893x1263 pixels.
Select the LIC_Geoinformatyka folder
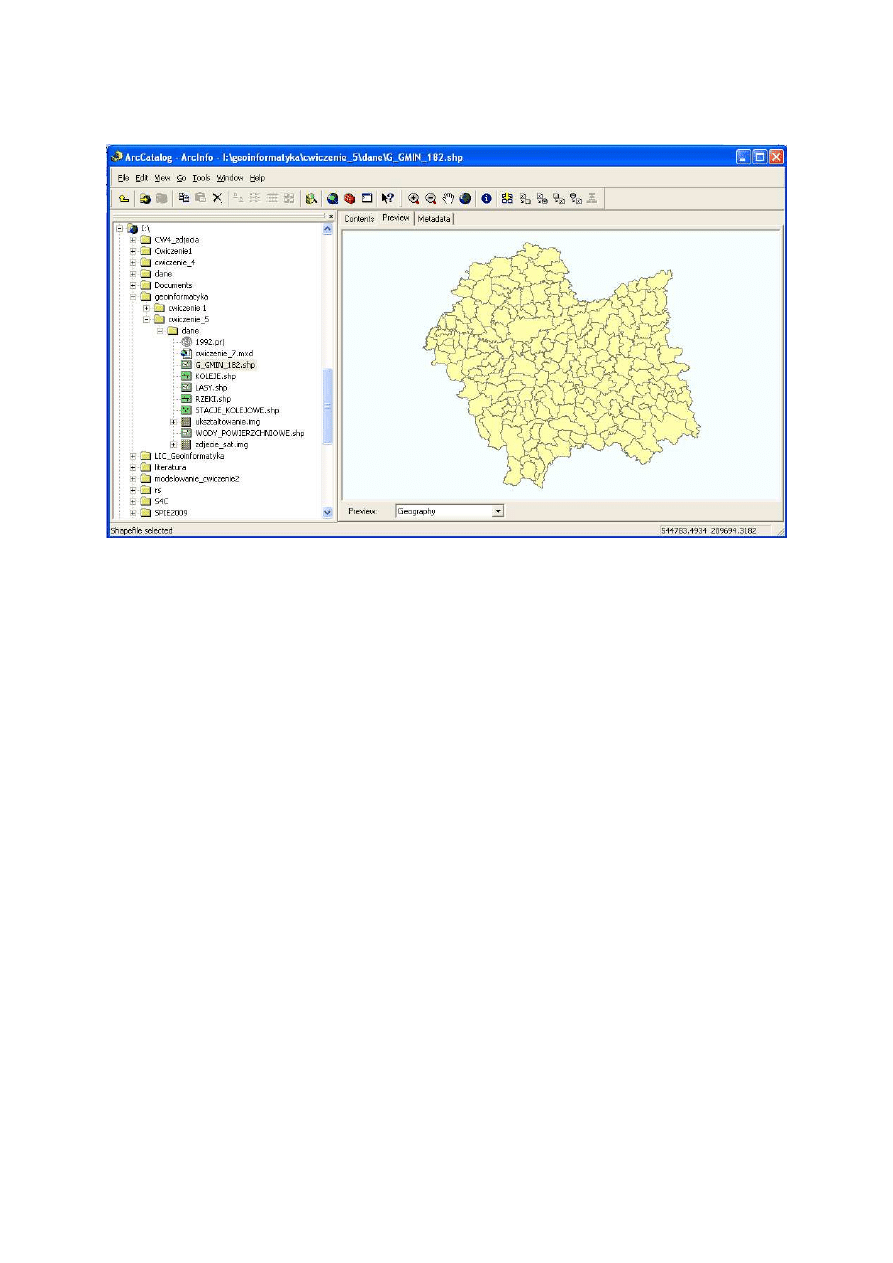point(182,456)
